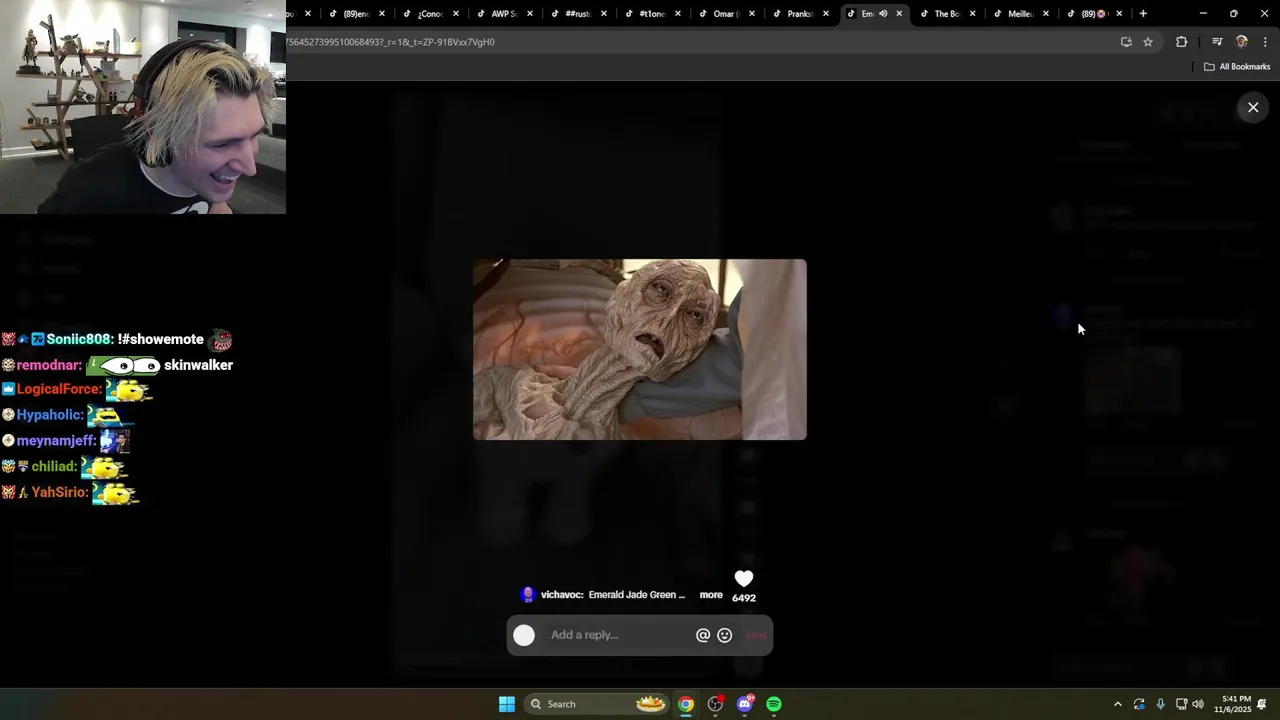Click the 'skinwalker' chat message text

point(198,366)
